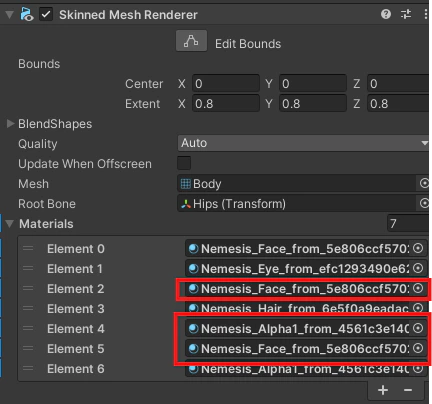Click the drag handle of Element 2

pos(28,289)
